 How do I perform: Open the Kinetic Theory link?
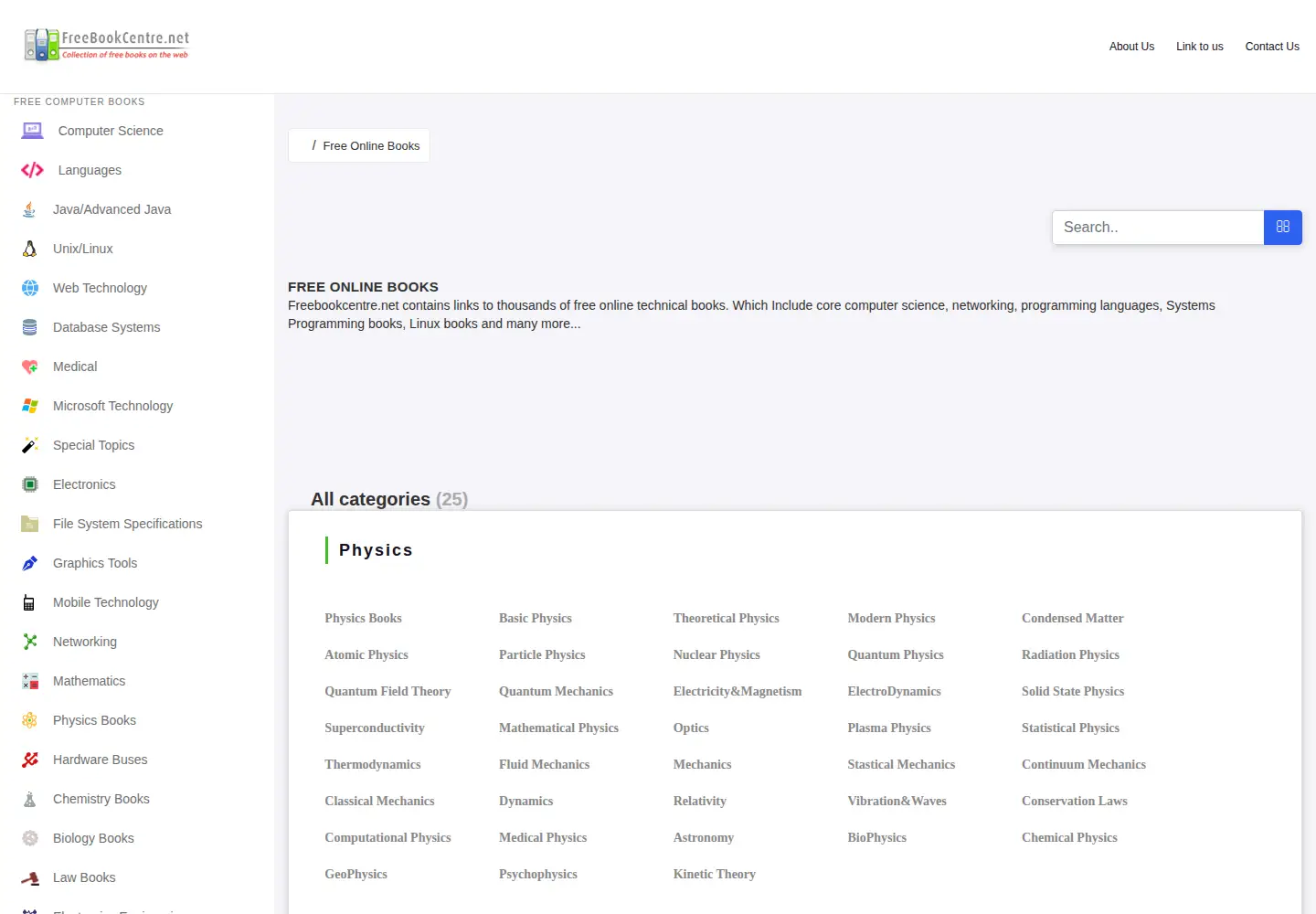(x=715, y=874)
